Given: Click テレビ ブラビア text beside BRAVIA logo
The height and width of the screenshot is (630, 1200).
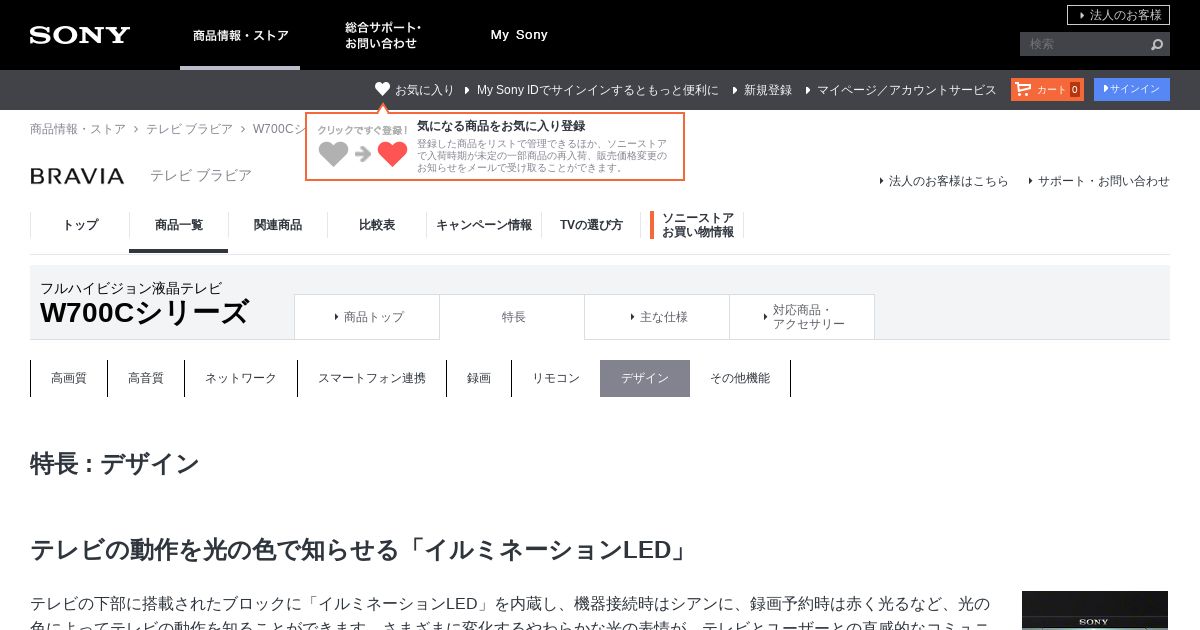Looking at the screenshot, I should pos(201,175).
